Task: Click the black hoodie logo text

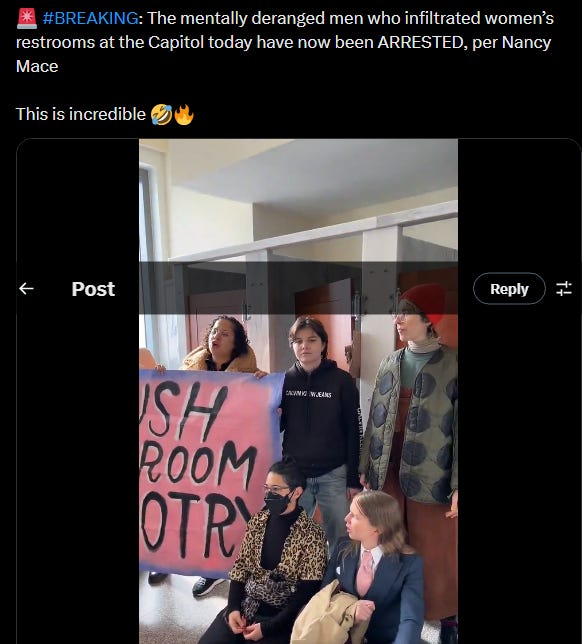Action: pos(308,394)
